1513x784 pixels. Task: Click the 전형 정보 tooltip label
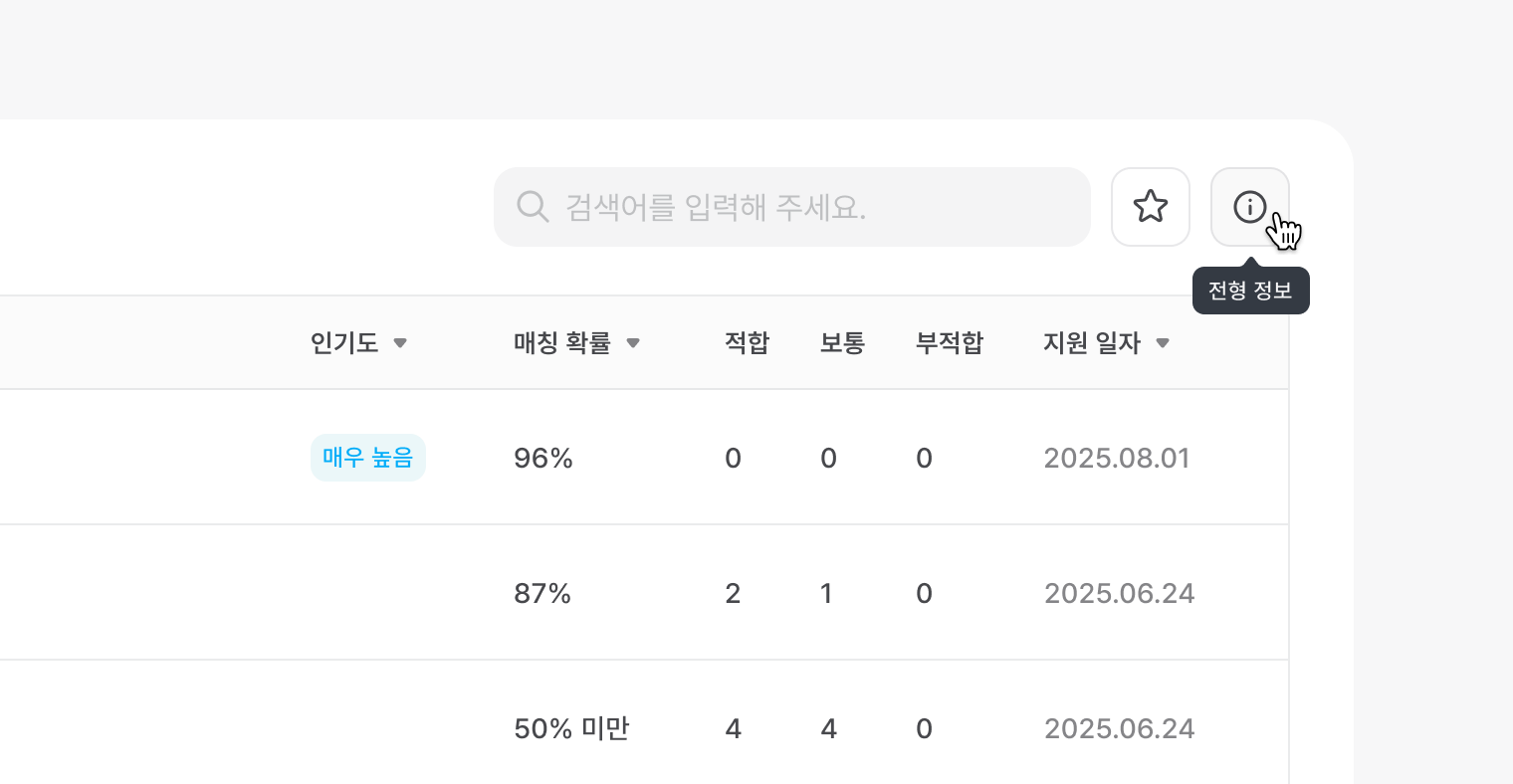[x=1250, y=291]
